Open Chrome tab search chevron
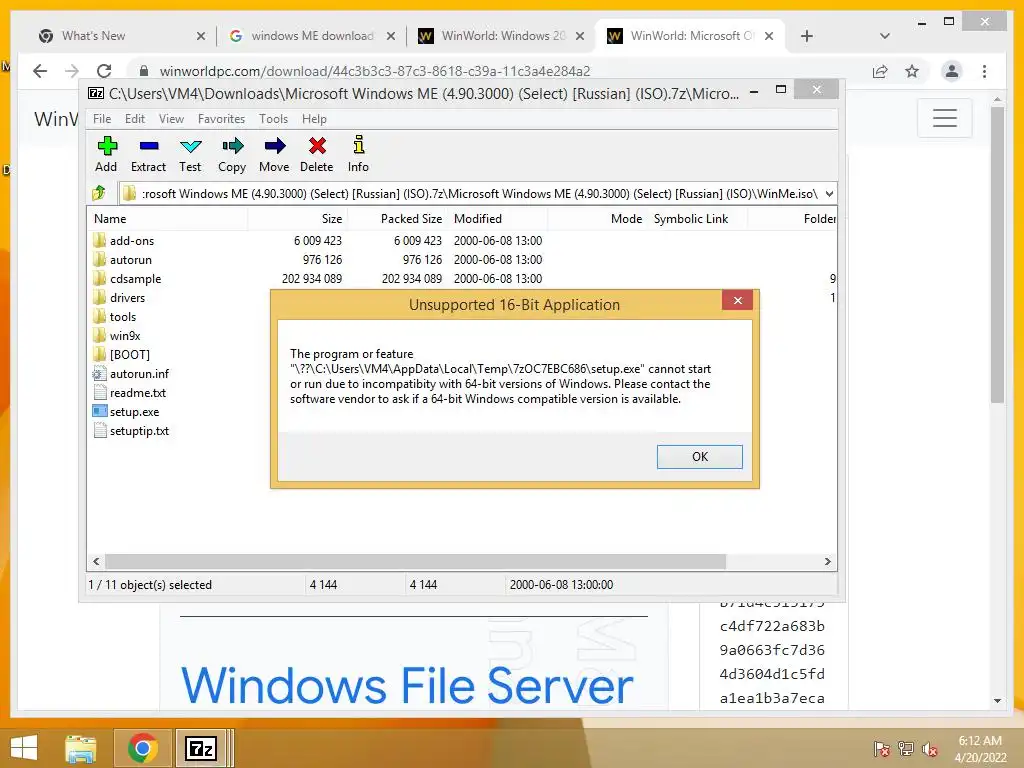Image resolution: width=1024 pixels, height=768 pixels. pos(885,36)
